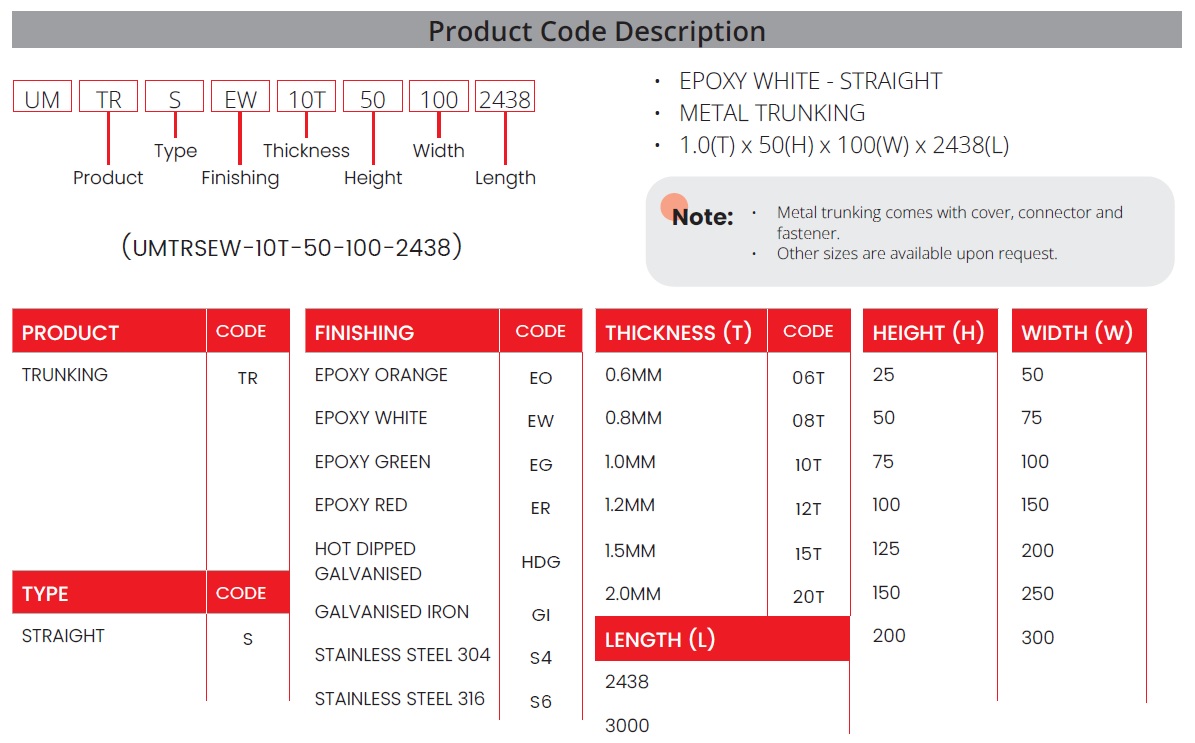Select the STAINLESS STEEL 304 option
1195x743 pixels.
coord(401,655)
